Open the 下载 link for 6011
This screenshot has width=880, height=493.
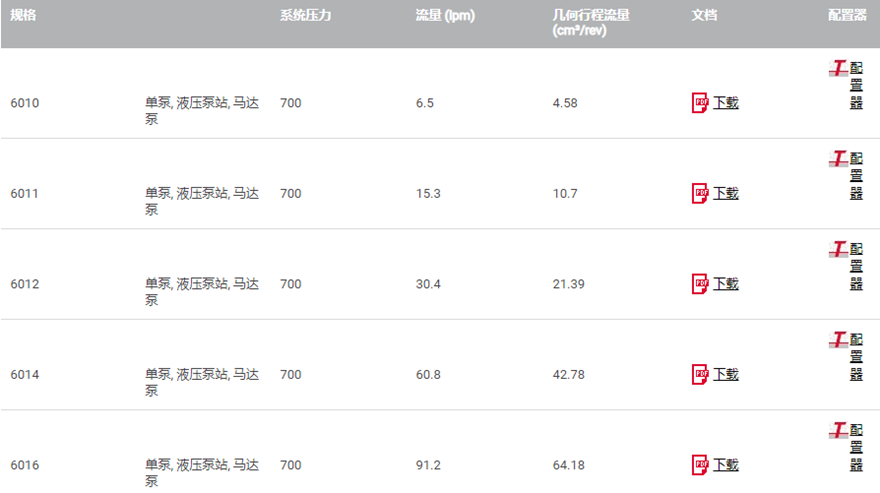point(726,193)
